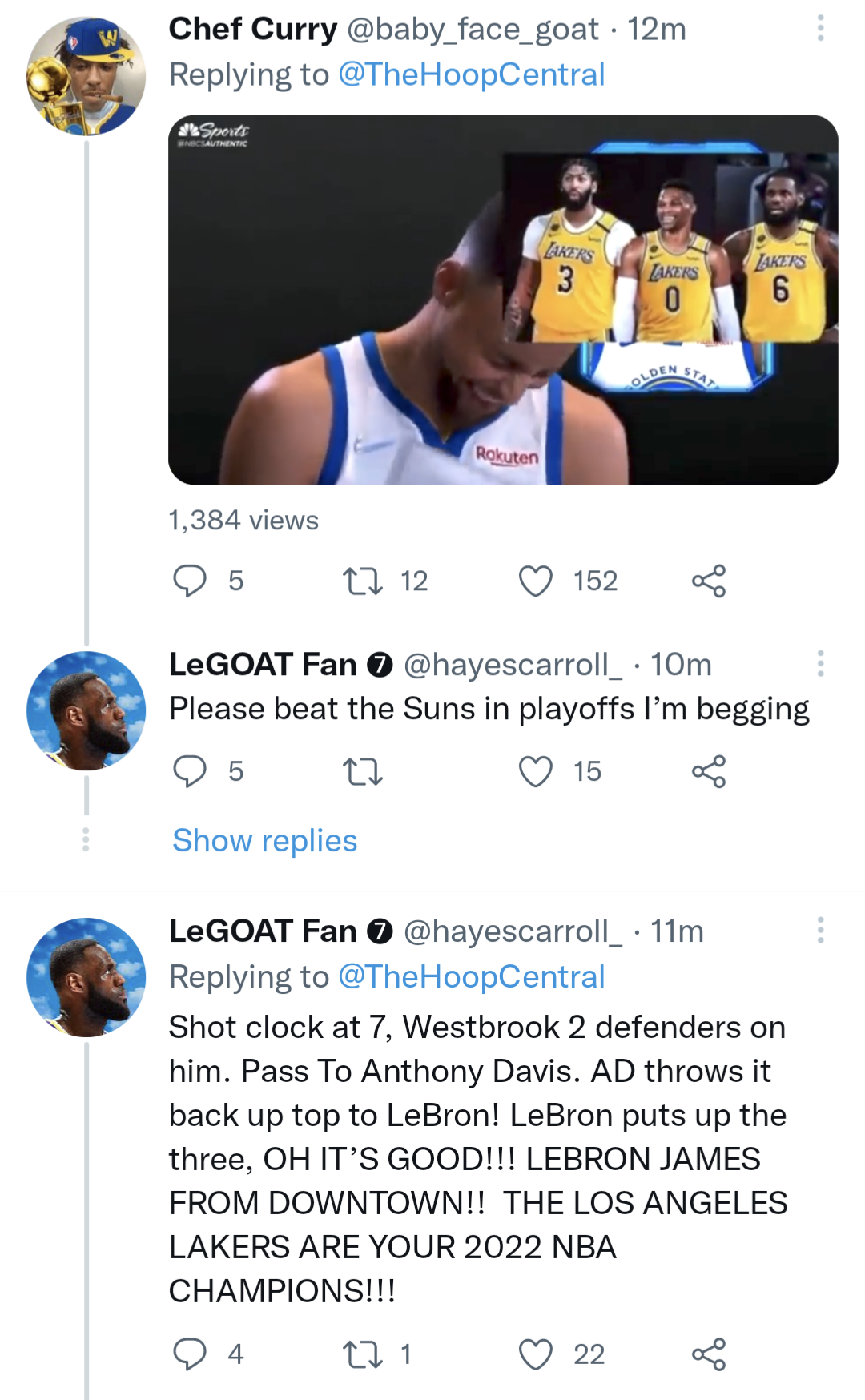This screenshot has height=1400, width=865.
Task: Click Show replies under the Suns tweet
Action: click(x=263, y=840)
